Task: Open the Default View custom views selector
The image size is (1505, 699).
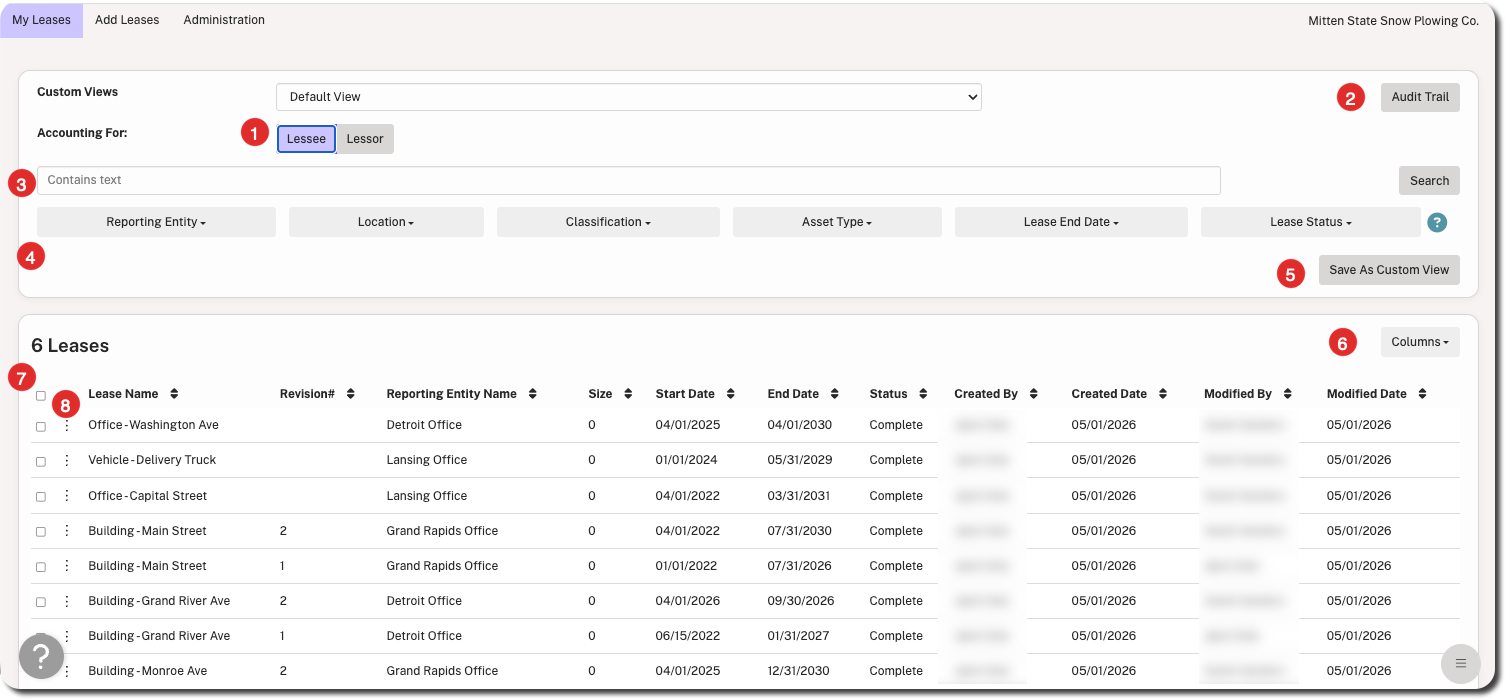Action: click(x=629, y=97)
